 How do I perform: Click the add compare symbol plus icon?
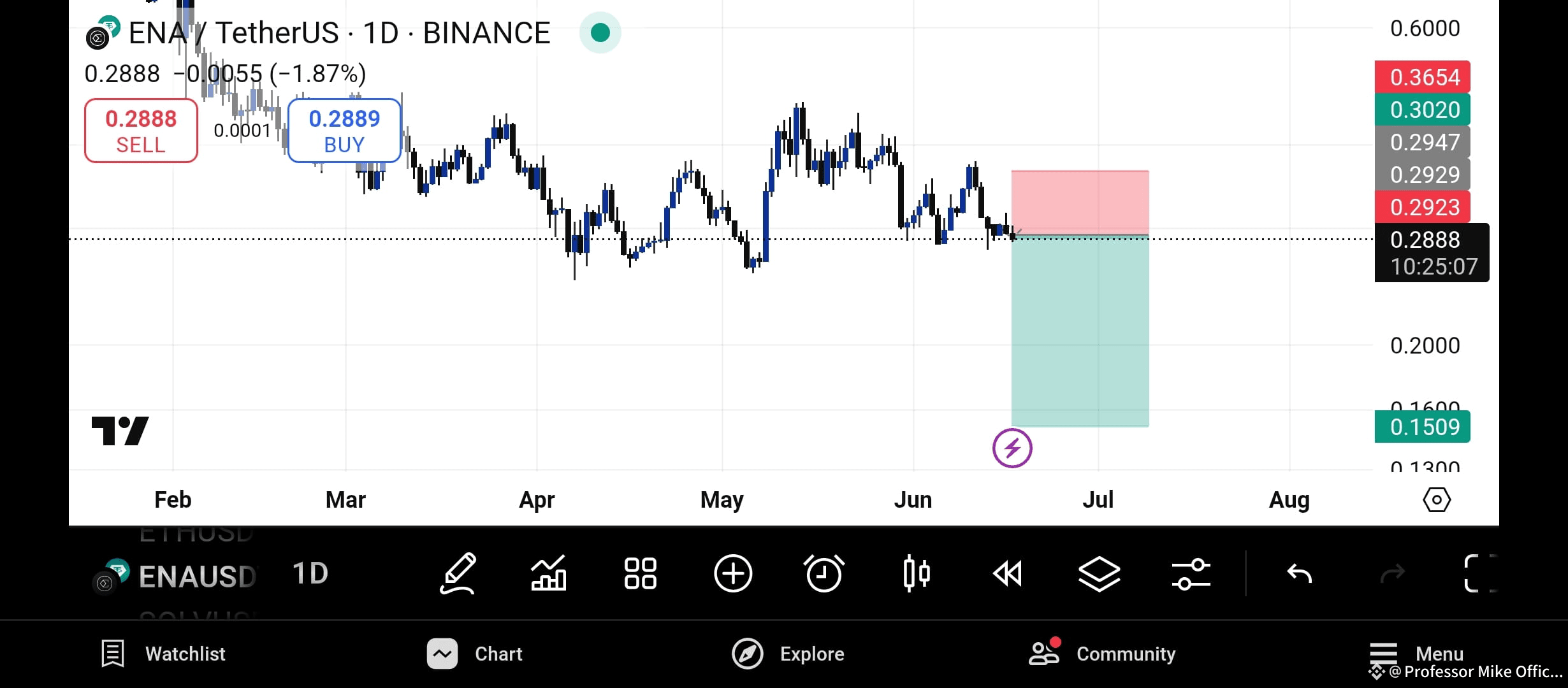click(733, 573)
